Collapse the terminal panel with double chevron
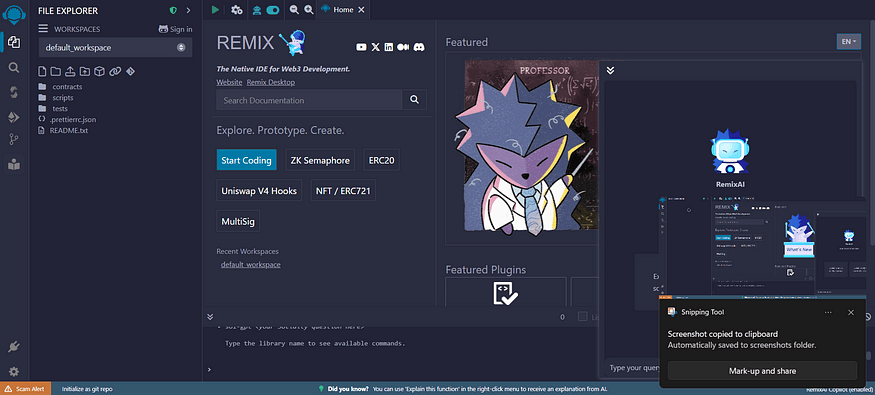The height and width of the screenshot is (395, 875). click(210, 316)
